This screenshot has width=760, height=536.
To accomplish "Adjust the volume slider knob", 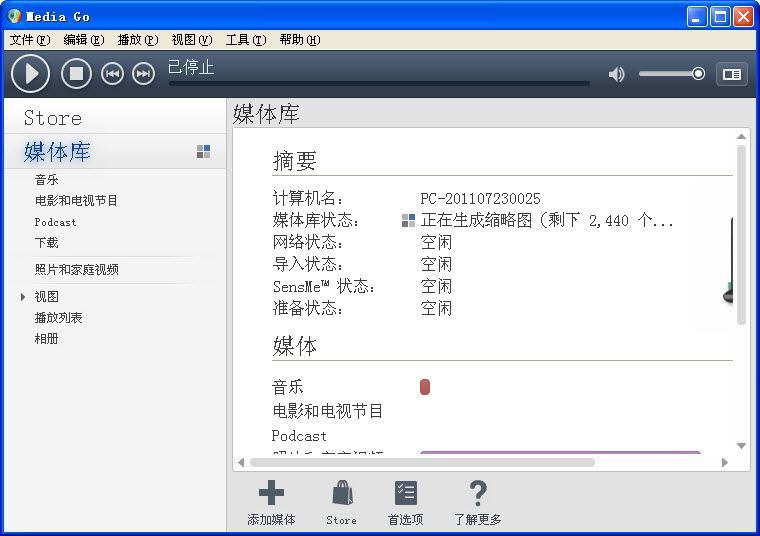I will [x=698, y=74].
